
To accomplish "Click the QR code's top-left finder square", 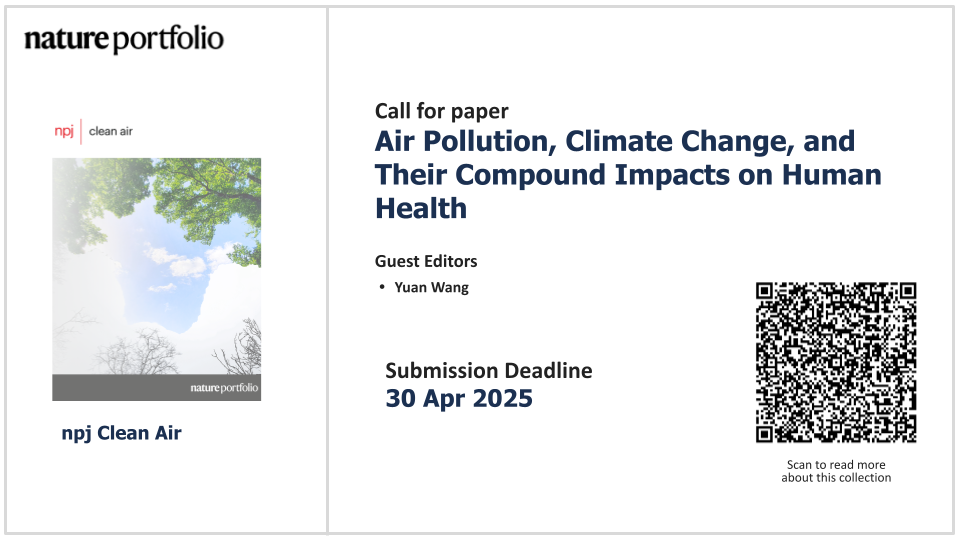I will 764,290.
